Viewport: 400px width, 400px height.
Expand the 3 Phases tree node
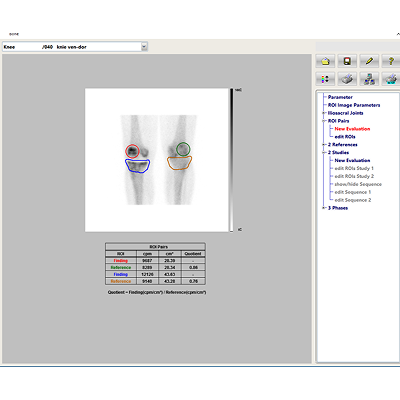click(x=323, y=208)
